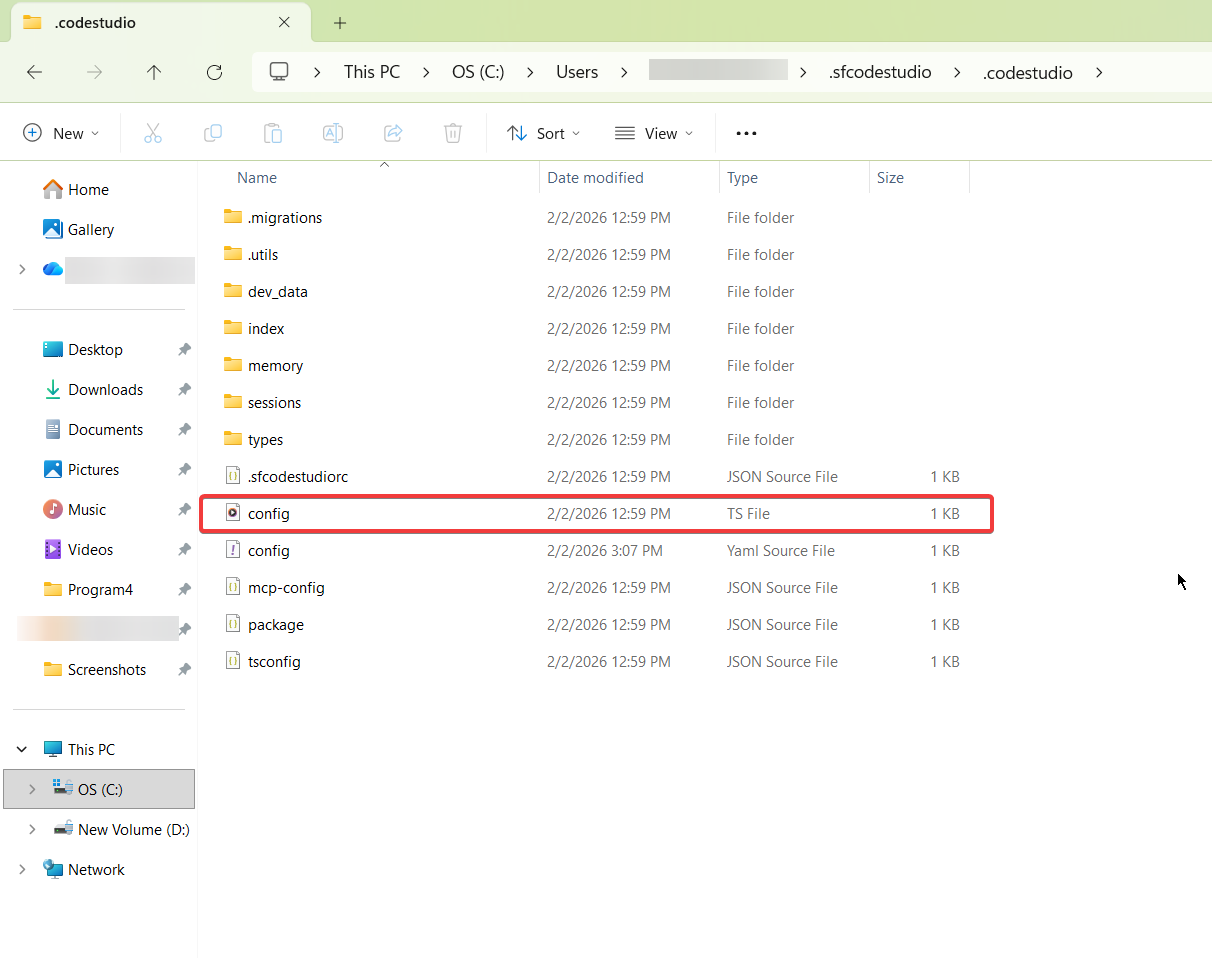This screenshot has height=958, width=1212.
Task: Open the Sort dropdown menu
Action: click(x=544, y=133)
